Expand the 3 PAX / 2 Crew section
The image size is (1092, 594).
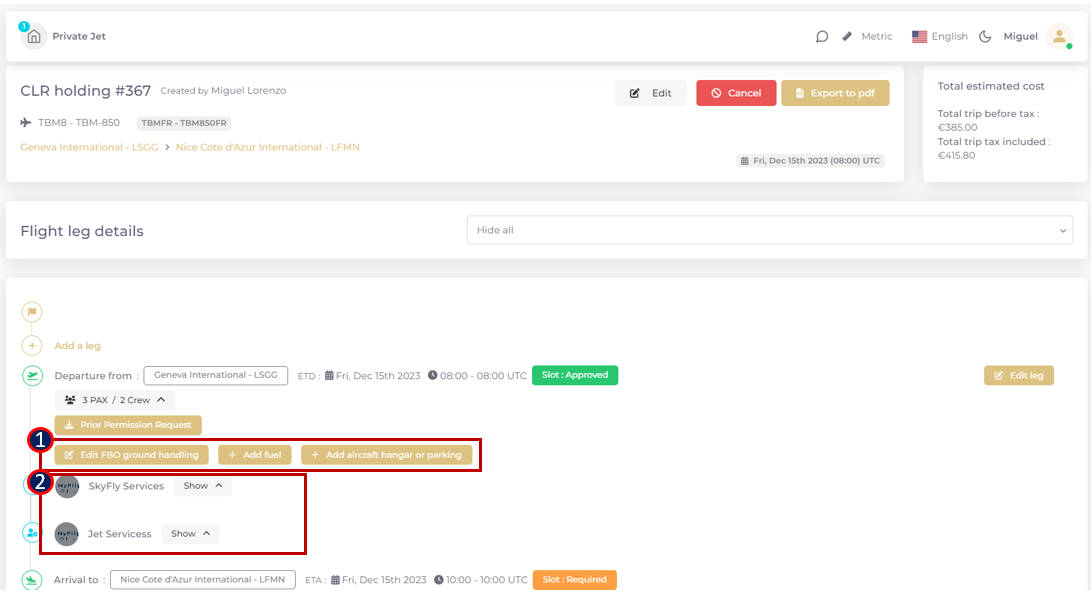click(114, 400)
